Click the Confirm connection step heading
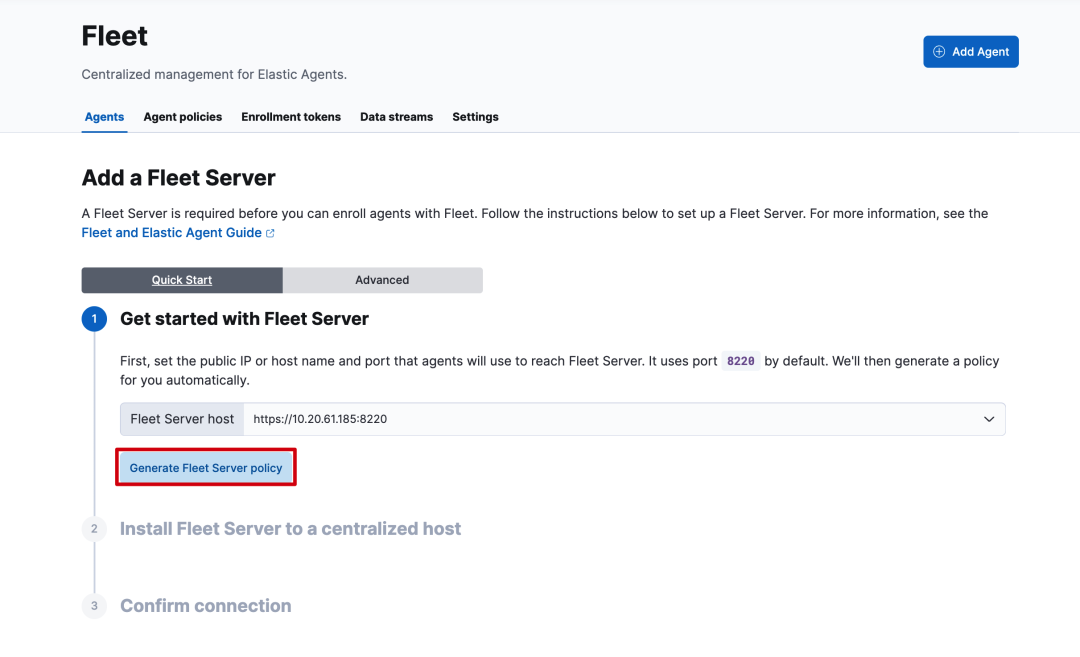This screenshot has width=1080, height=657. click(205, 606)
